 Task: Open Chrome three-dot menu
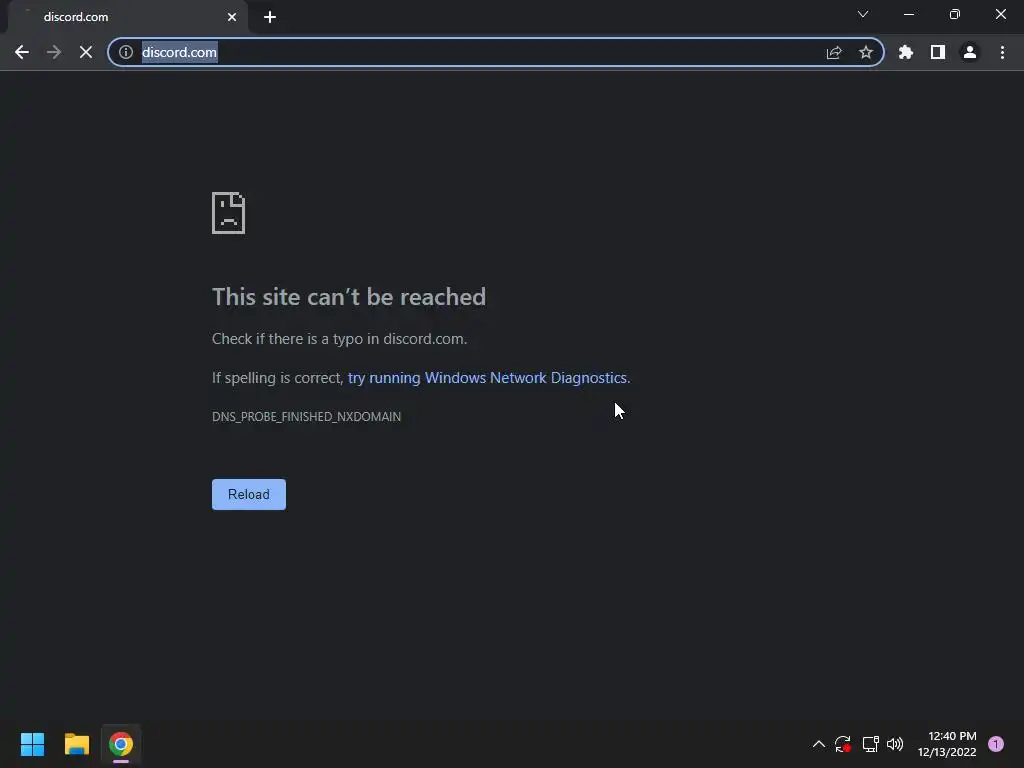(x=1002, y=52)
